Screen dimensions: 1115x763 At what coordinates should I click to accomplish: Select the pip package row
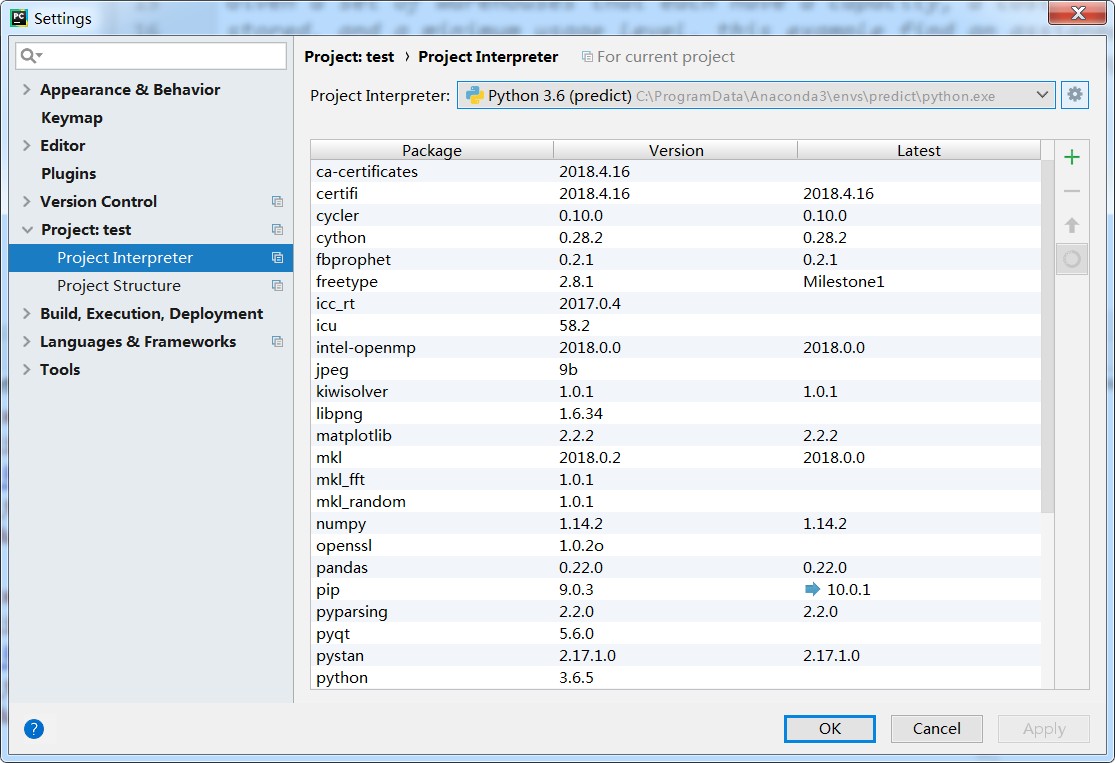tap(676, 590)
